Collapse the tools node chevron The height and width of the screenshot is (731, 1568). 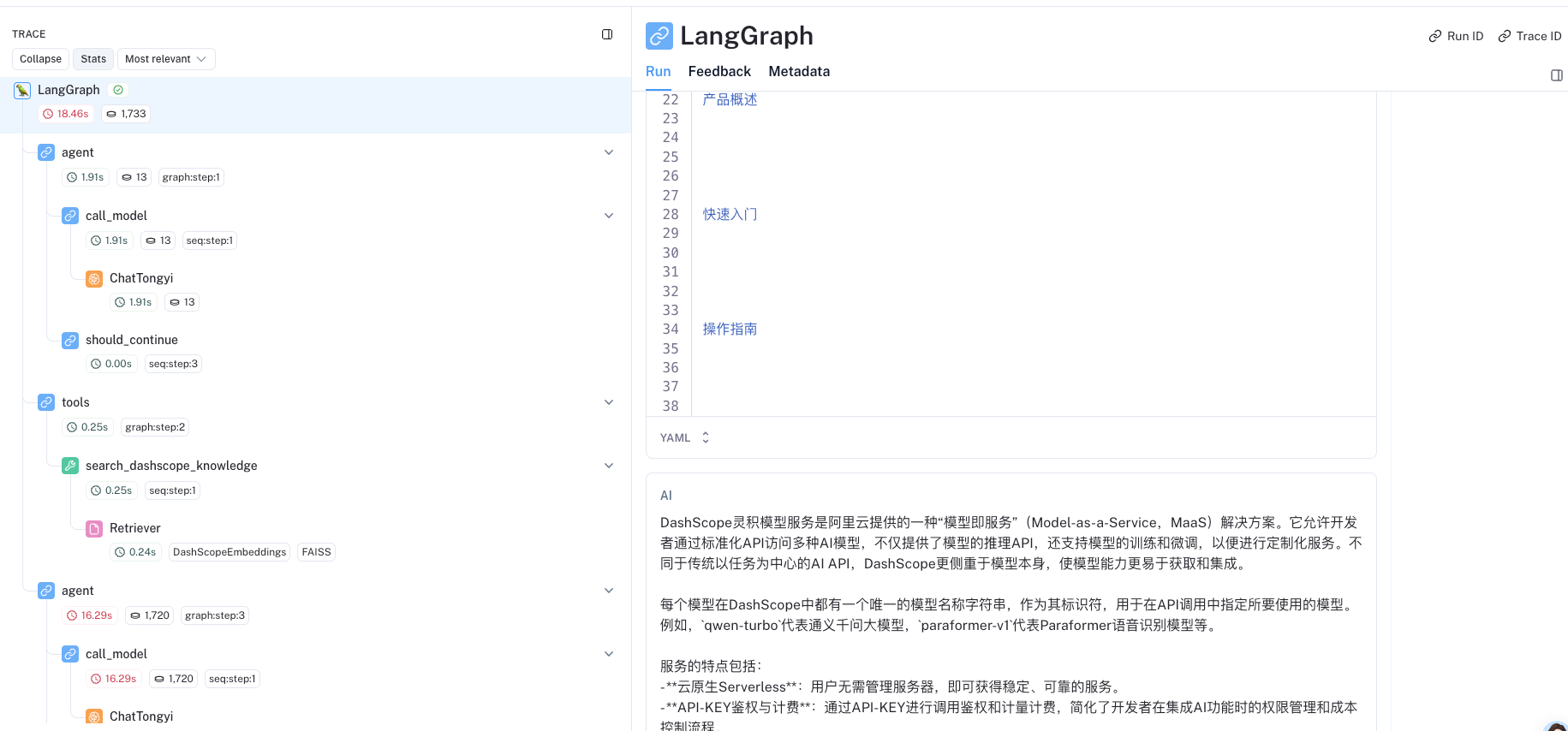[x=609, y=402]
